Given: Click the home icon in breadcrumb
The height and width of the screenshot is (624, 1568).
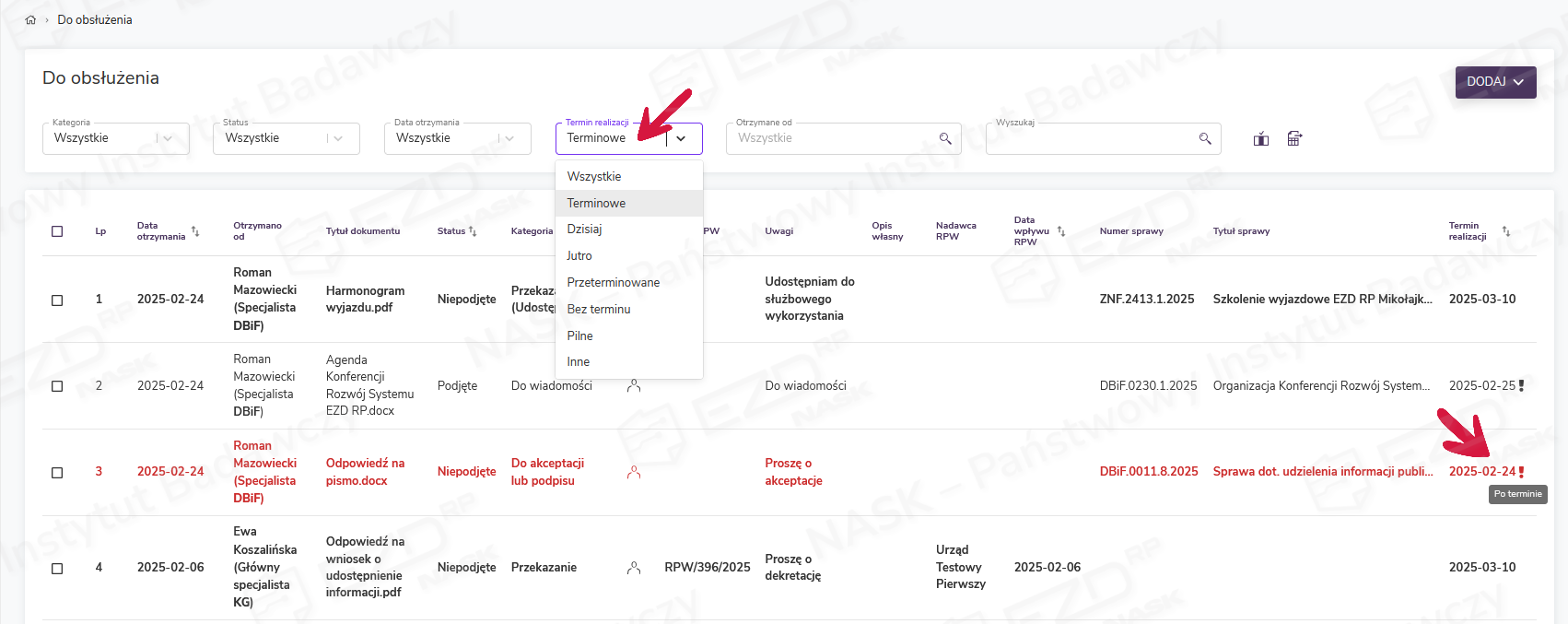Looking at the screenshot, I should tap(30, 20).
